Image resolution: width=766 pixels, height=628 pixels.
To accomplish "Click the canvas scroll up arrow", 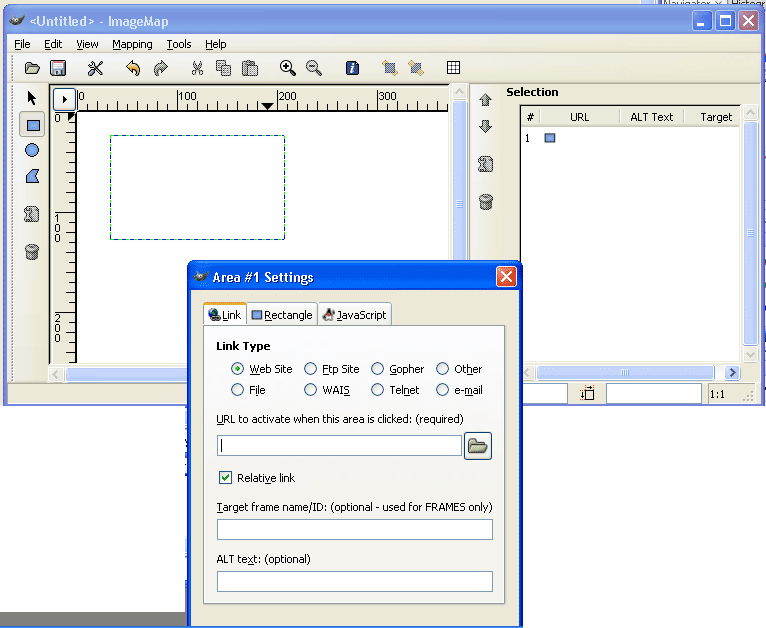I will click(x=459, y=92).
